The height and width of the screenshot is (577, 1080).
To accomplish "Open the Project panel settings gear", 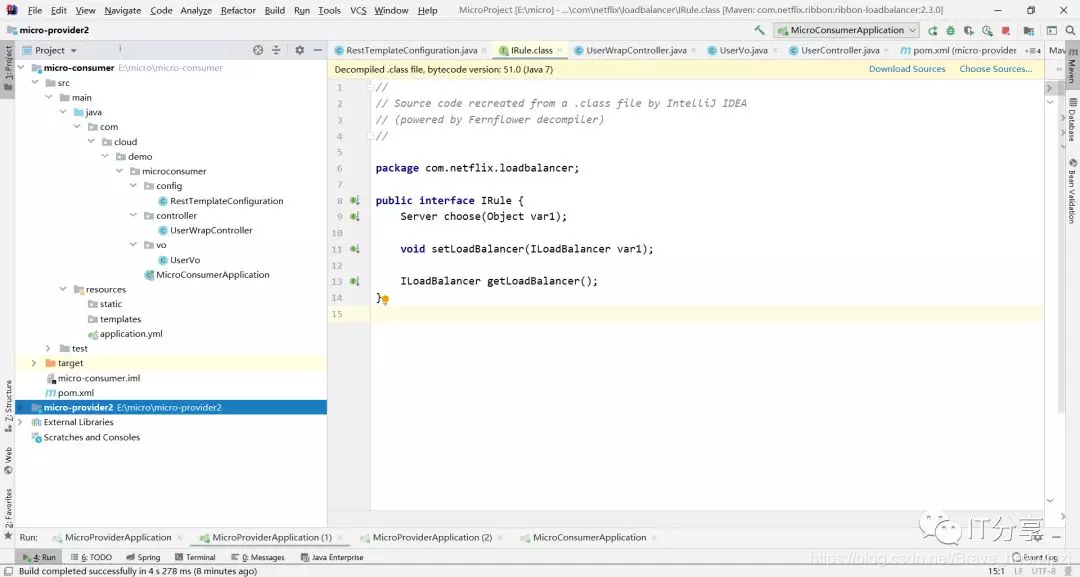I will point(300,50).
